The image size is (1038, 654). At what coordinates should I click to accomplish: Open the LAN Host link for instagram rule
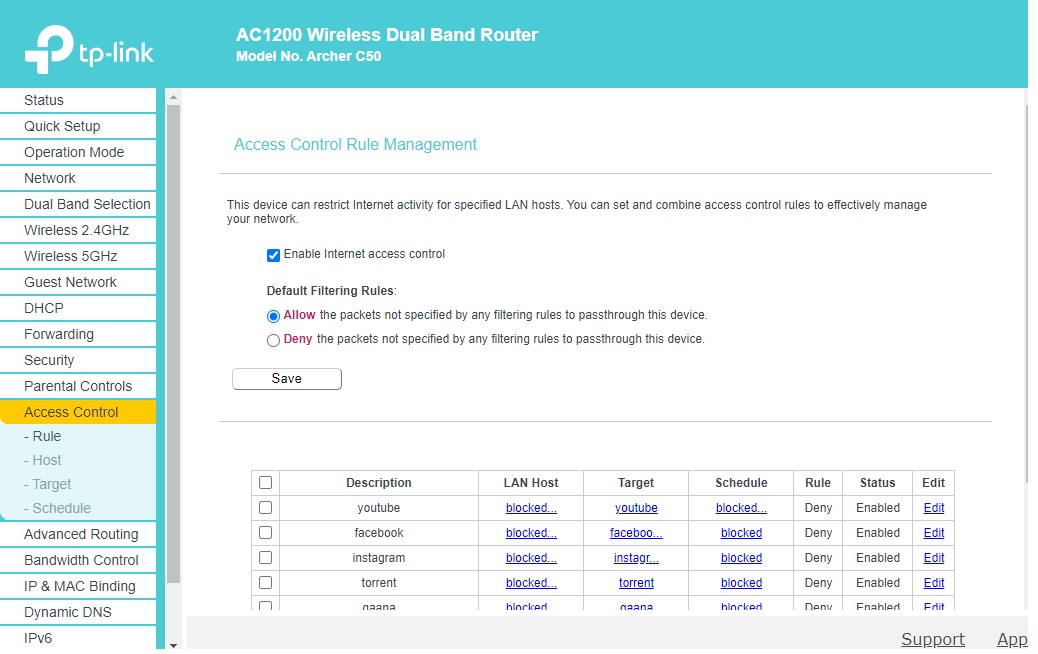point(531,558)
